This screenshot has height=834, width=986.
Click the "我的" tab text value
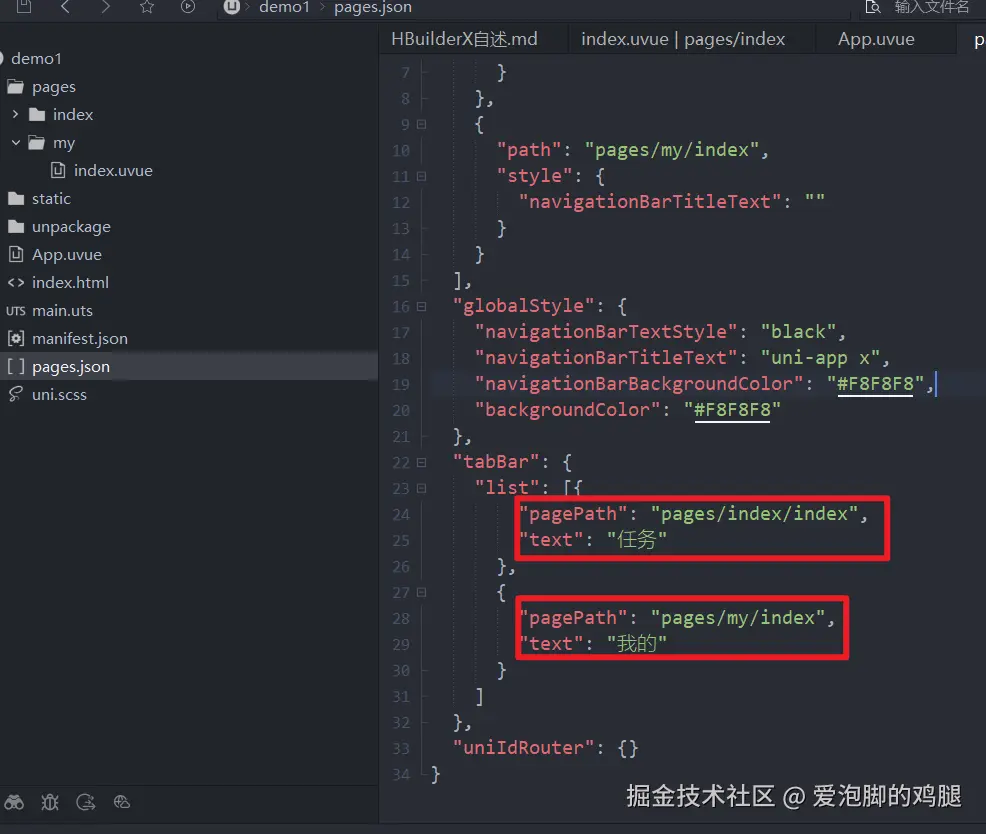636,643
